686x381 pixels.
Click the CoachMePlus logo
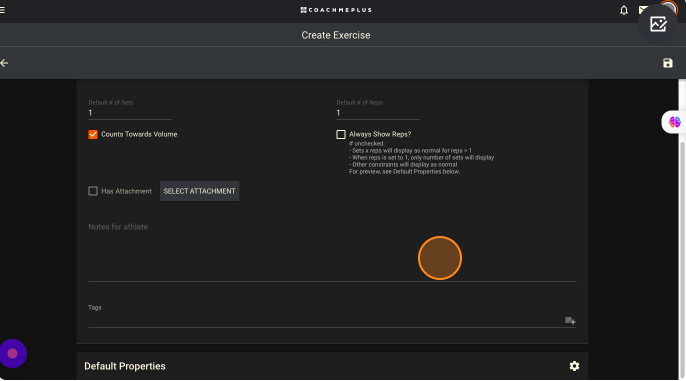(x=336, y=10)
